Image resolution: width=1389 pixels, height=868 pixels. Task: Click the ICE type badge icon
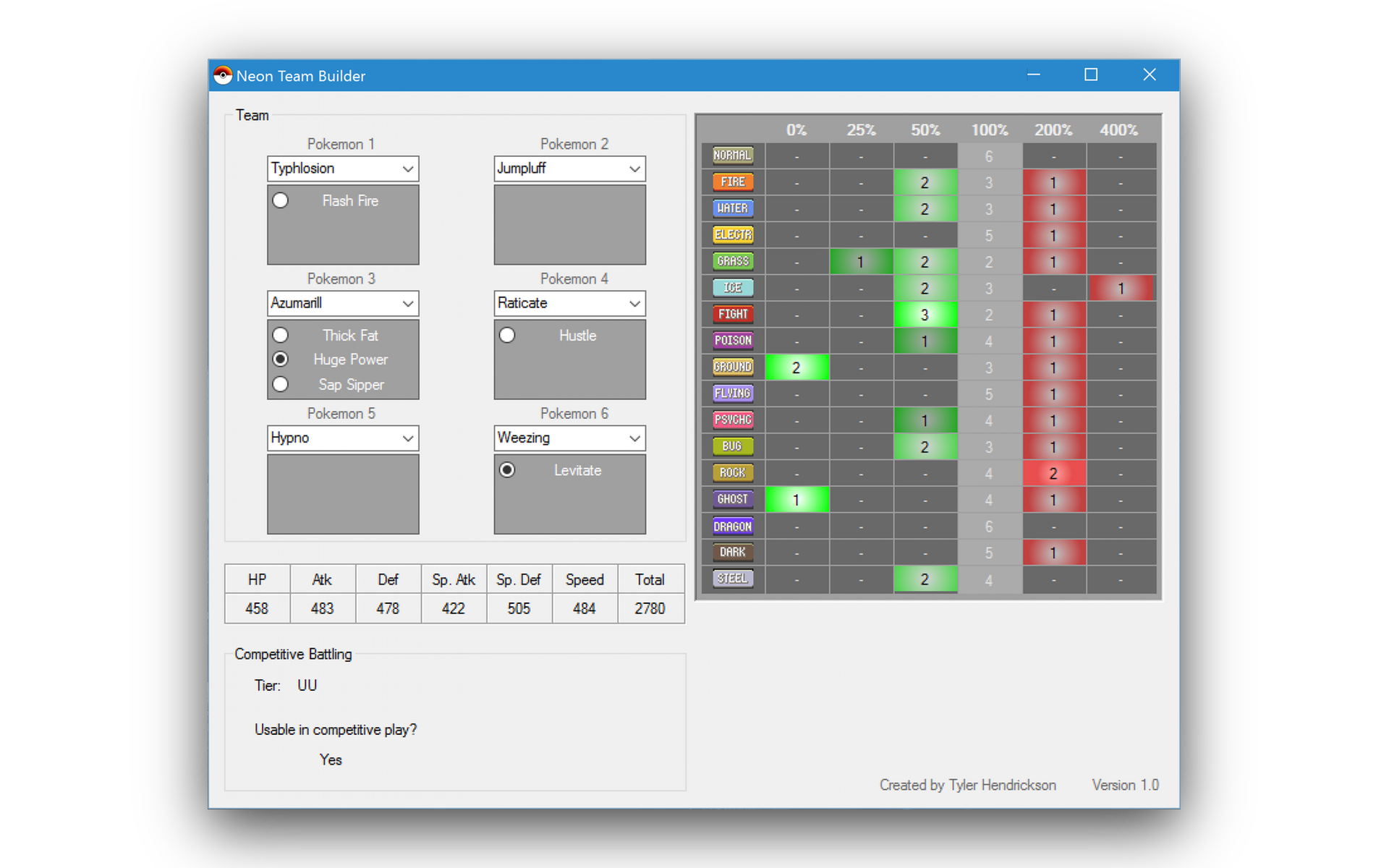point(733,288)
